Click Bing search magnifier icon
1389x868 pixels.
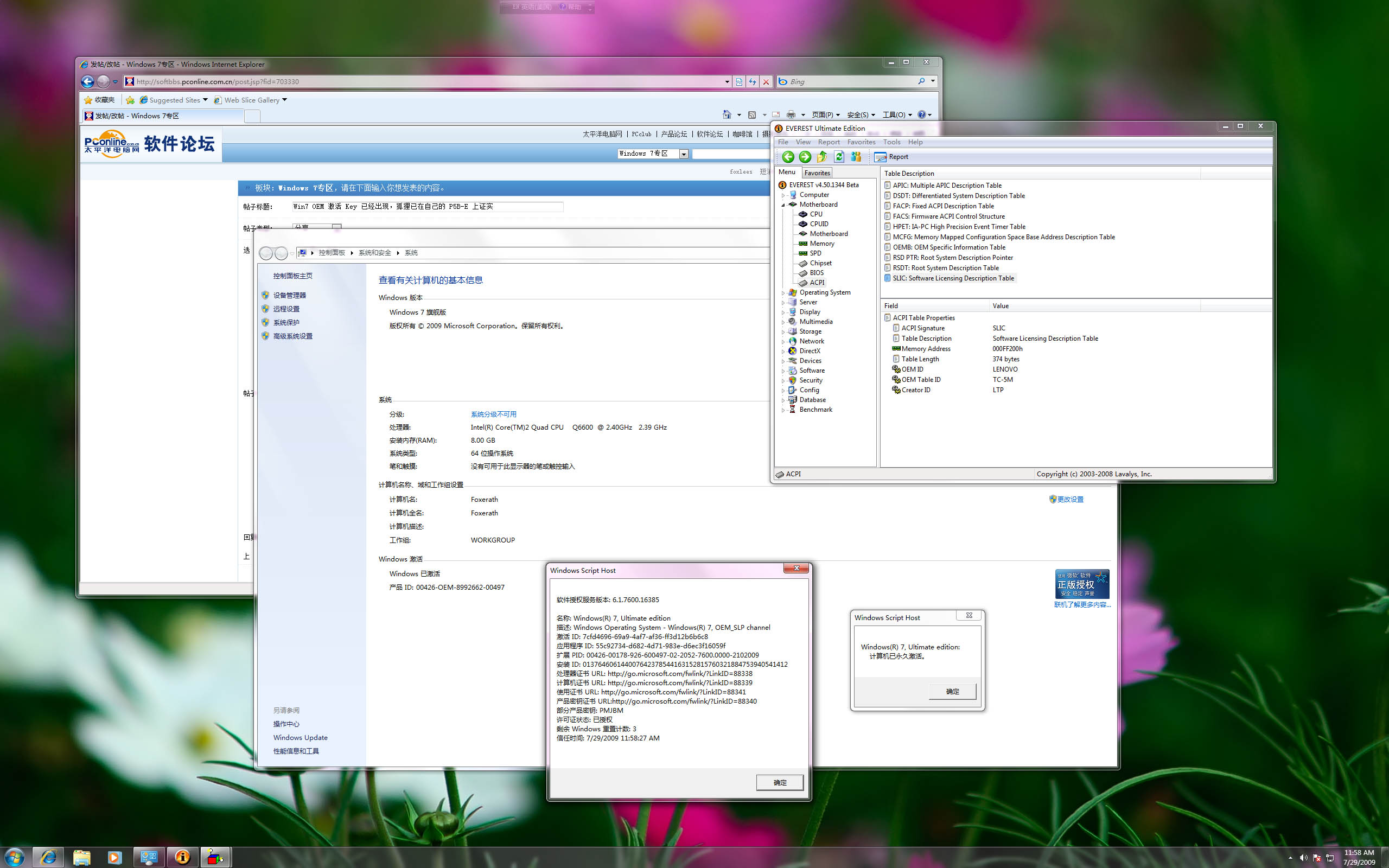coord(921,81)
